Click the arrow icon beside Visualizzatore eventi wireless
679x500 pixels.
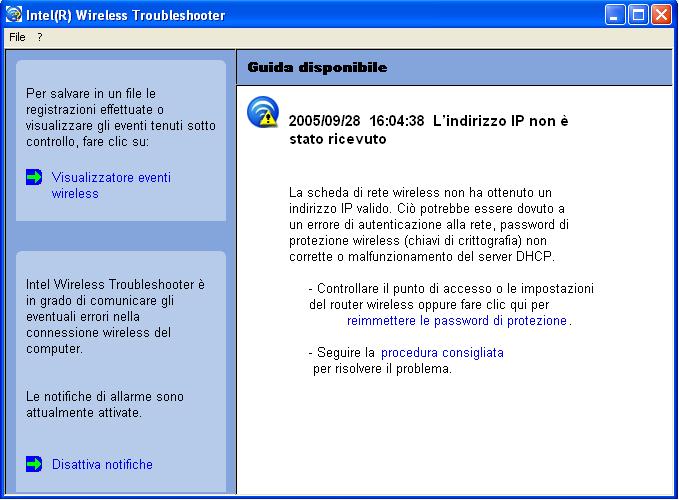tap(34, 177)
